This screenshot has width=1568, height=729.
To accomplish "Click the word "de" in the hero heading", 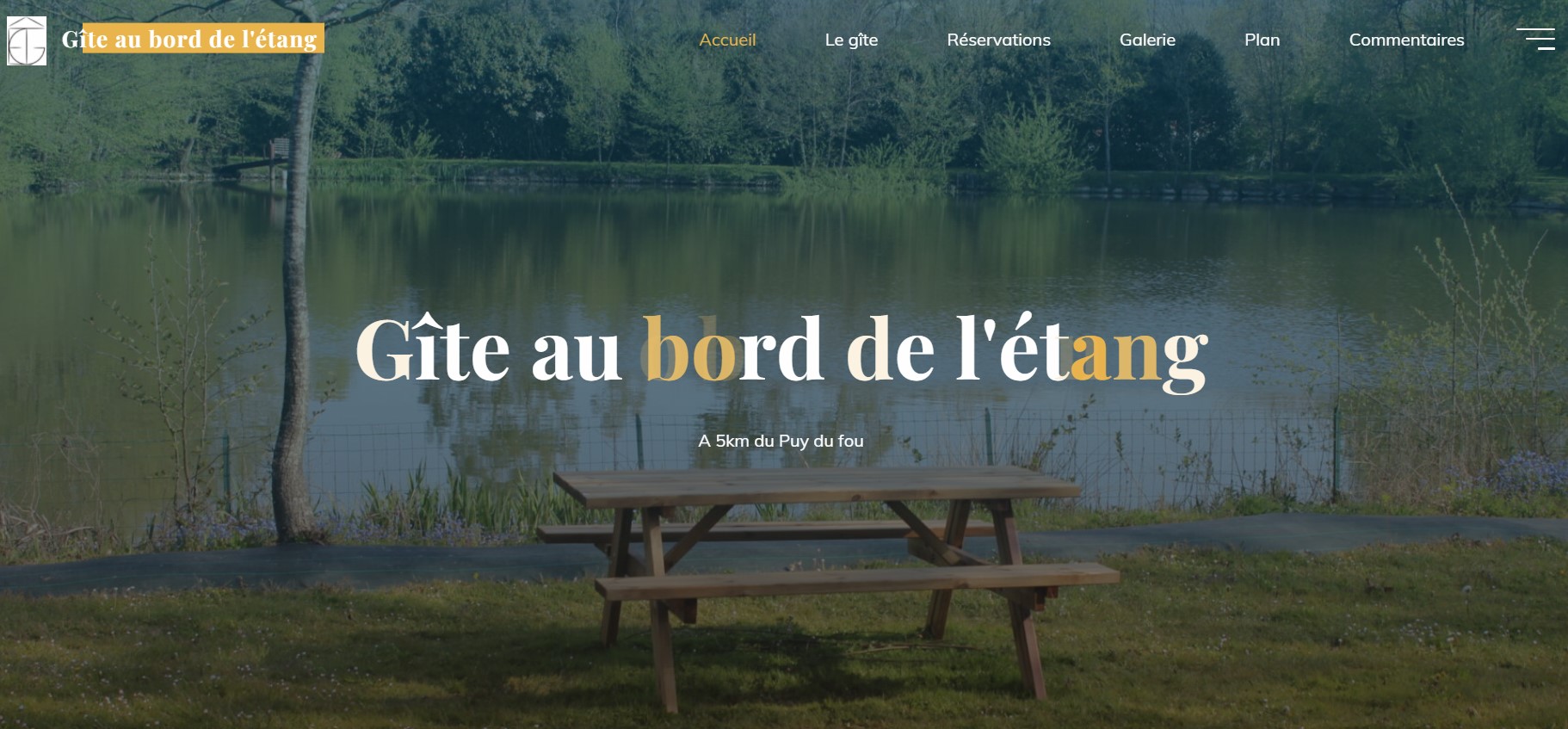I will (890, 347).
